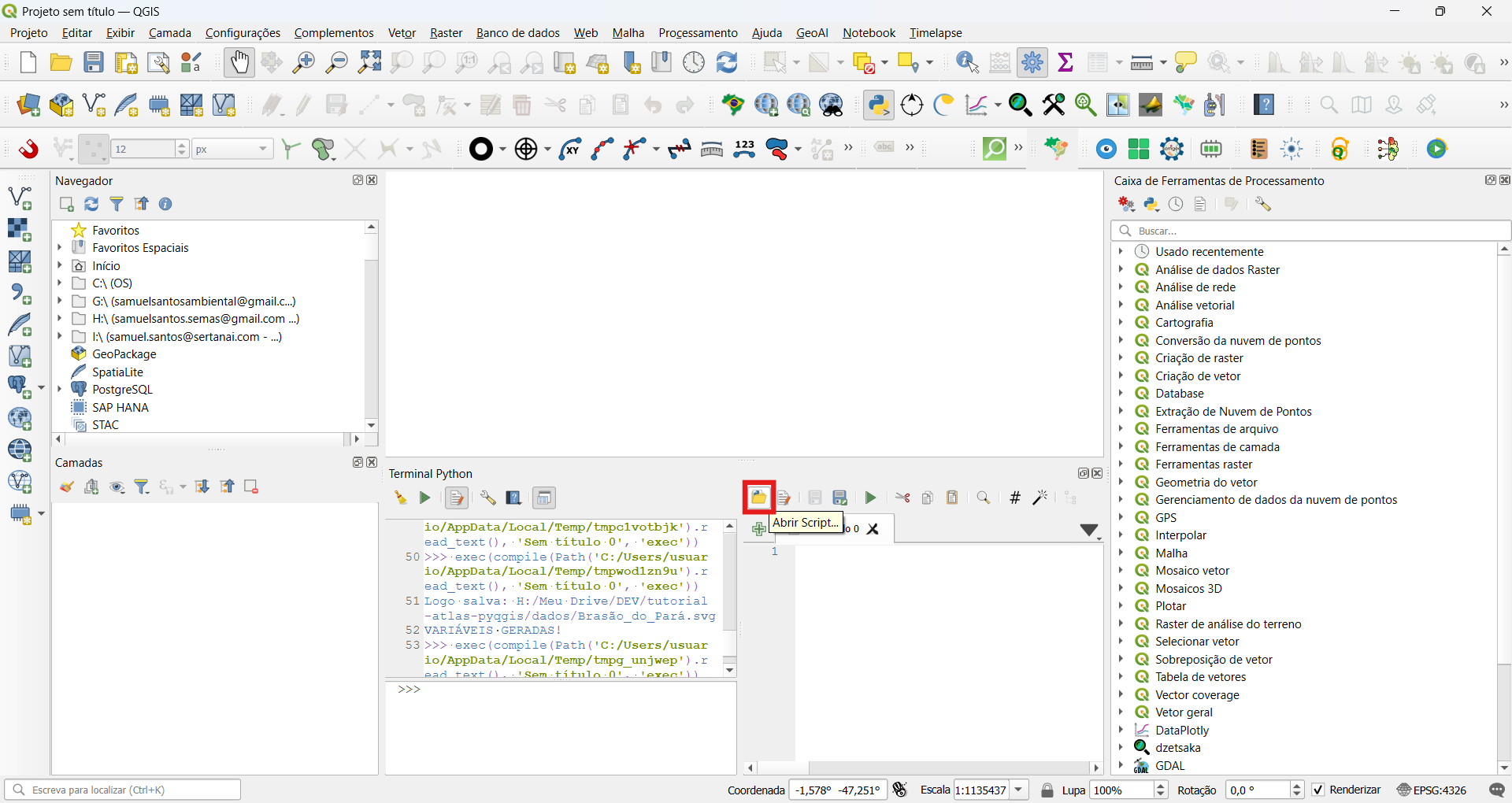Toggle the scale lock icon

tap(1047, 790)
